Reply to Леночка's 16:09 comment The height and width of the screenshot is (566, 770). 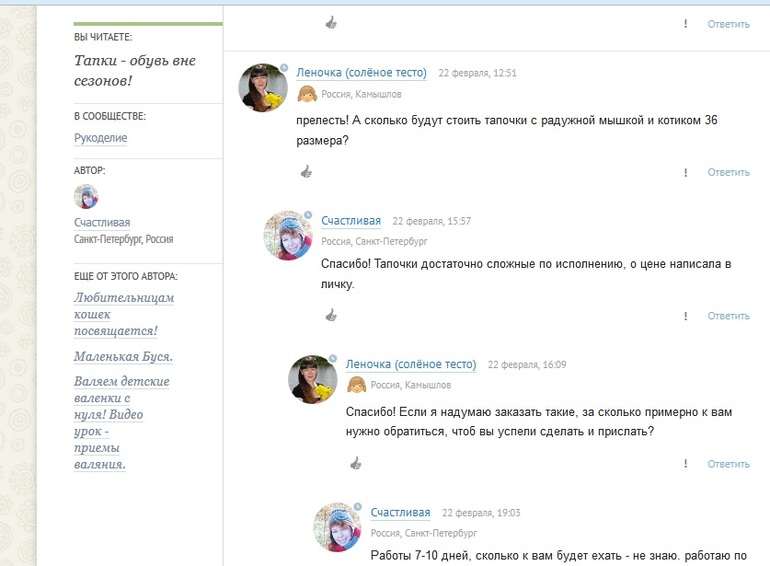(x=728, y=464)
